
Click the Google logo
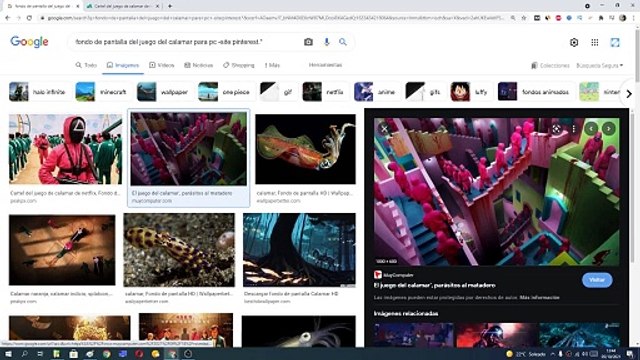(29, 42)
